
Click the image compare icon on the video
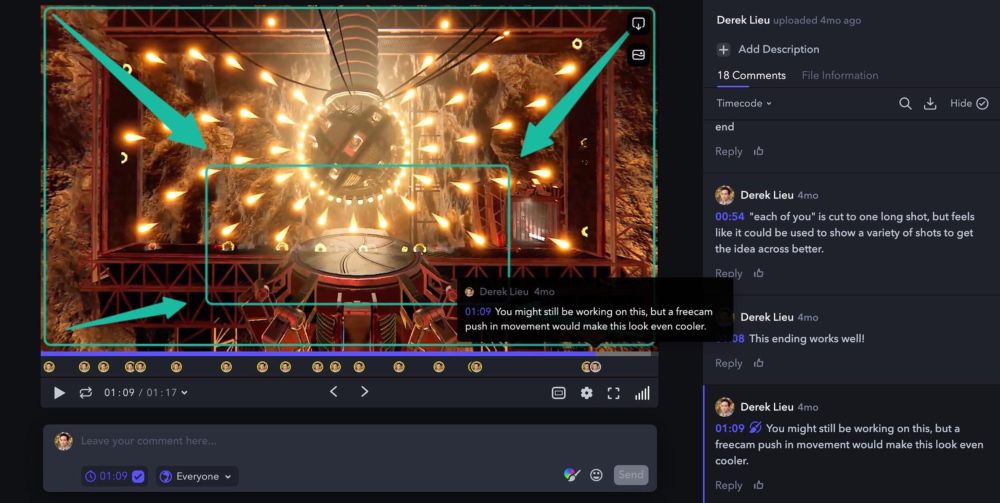click(x=637, y=55)
